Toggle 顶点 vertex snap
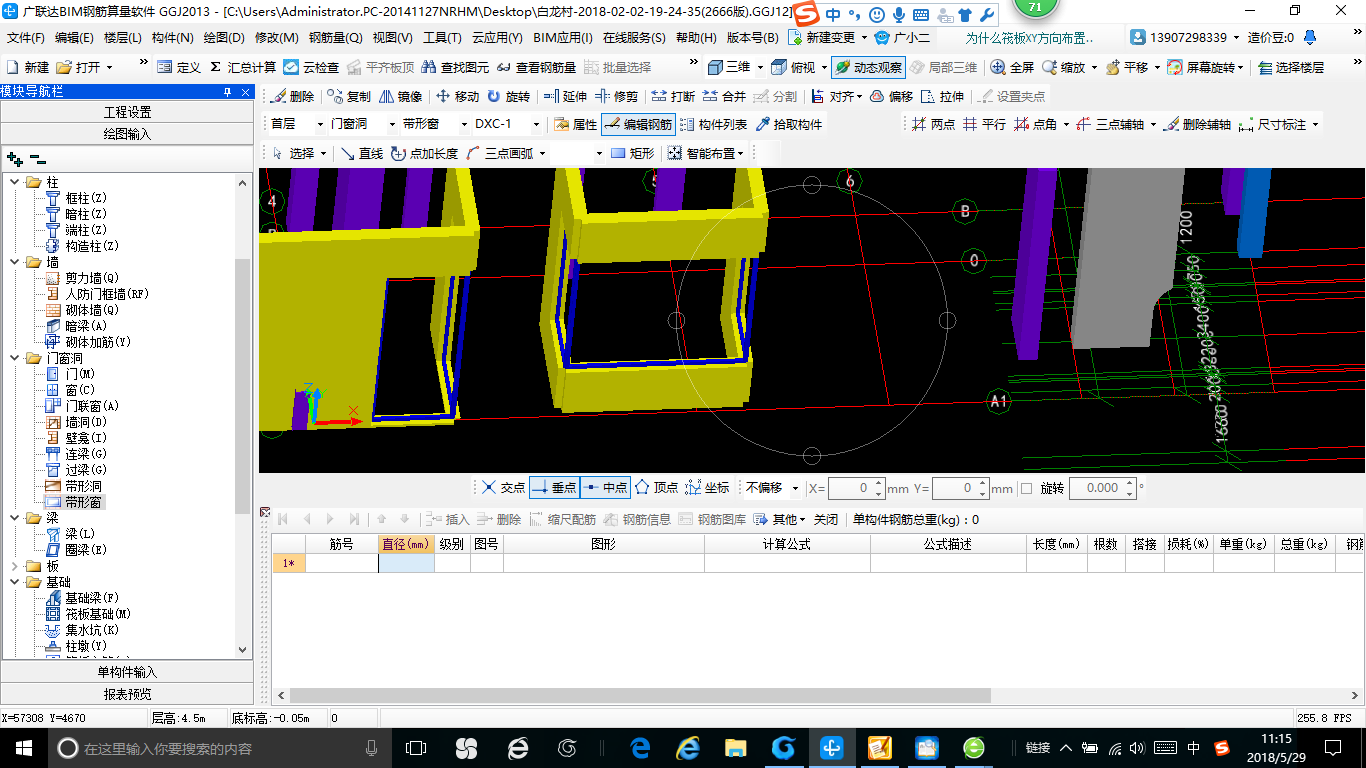Image resolution: width=1366 pixels, height=768 pixels. coord(656,488)
